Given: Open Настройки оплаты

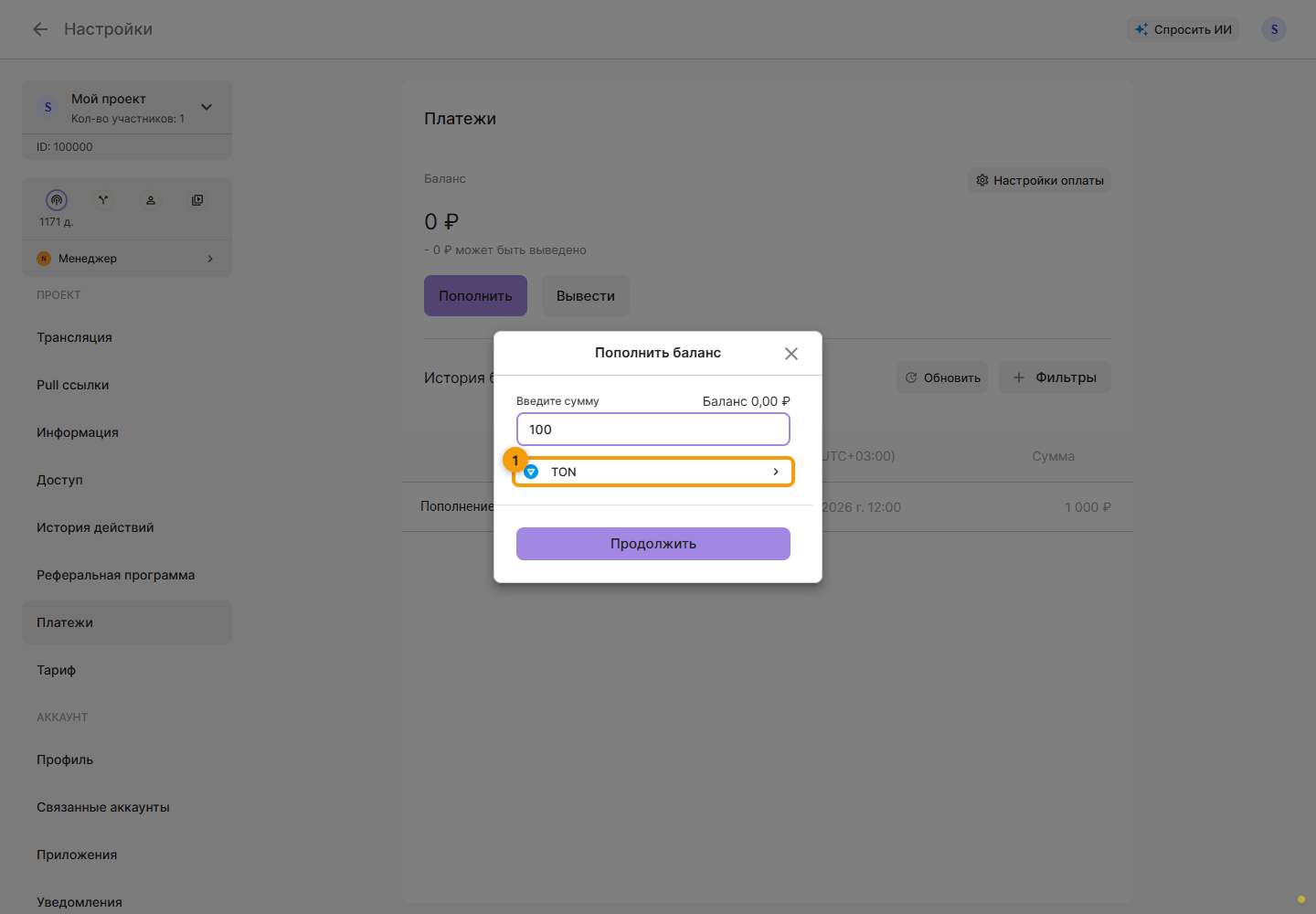Looking at the screenshot, I should pyautogui.click(x=1039, y=180).
